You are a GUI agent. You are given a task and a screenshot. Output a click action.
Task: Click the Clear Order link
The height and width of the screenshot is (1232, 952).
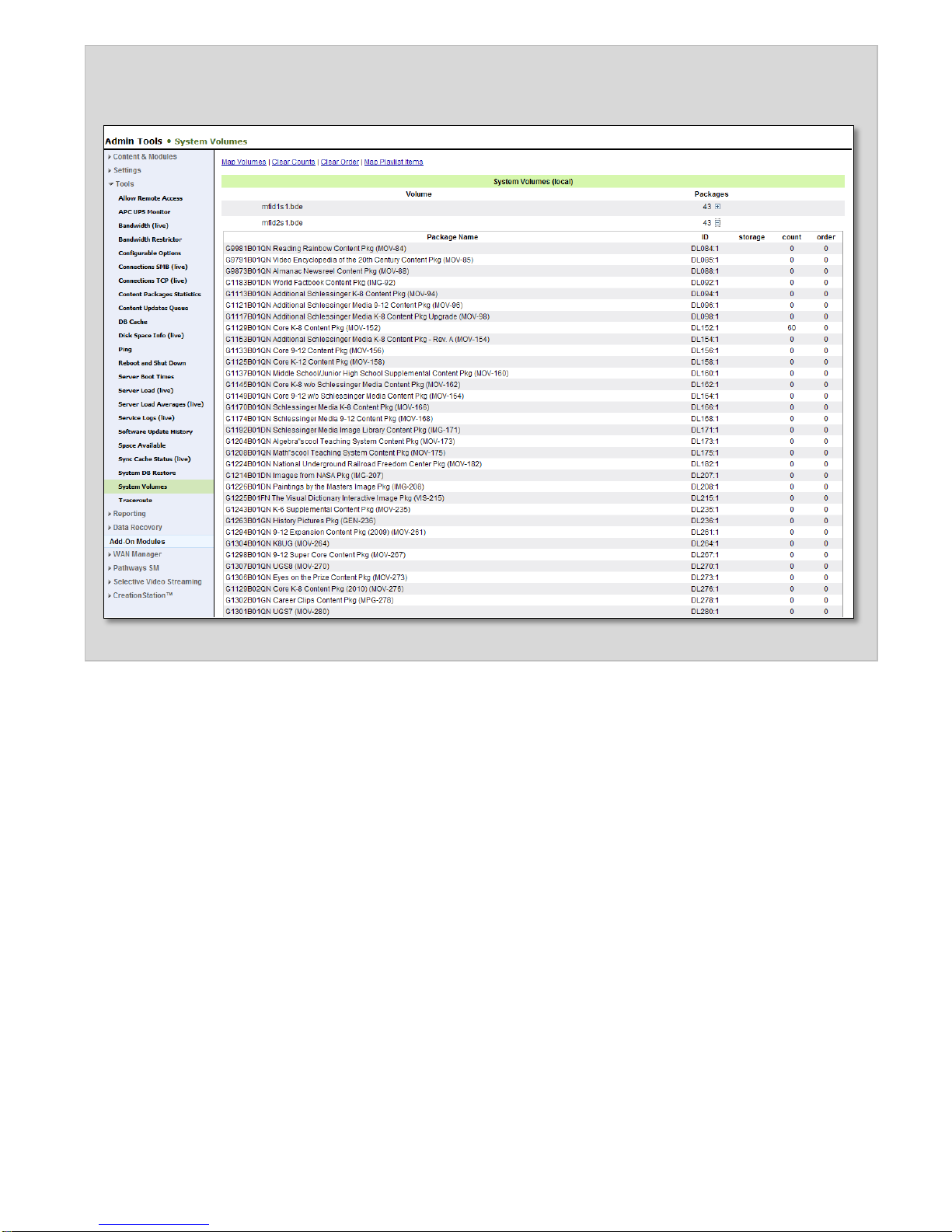click(x=340, y=162)
